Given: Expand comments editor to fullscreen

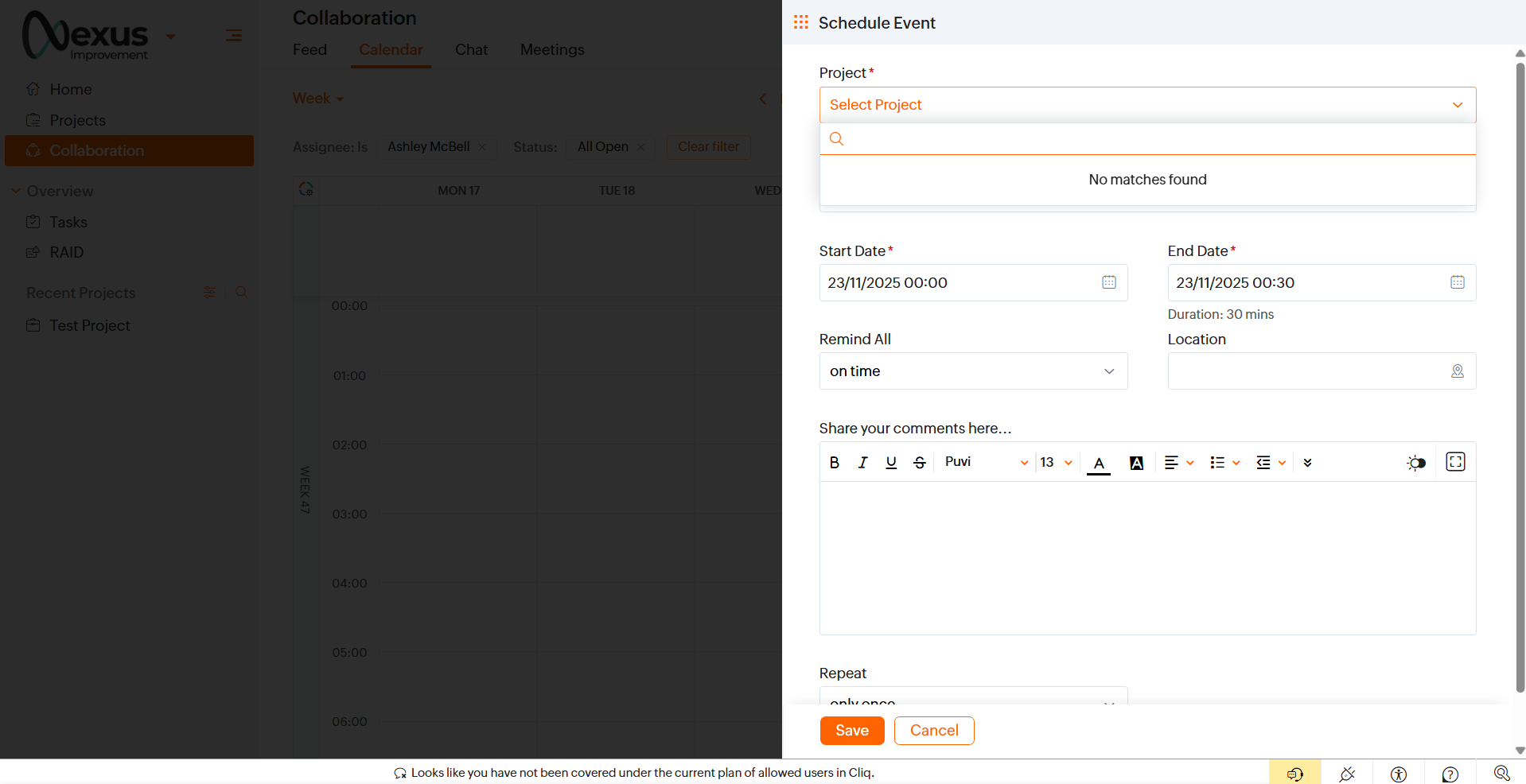Looking at the screenshot, I should (1455, 462).
